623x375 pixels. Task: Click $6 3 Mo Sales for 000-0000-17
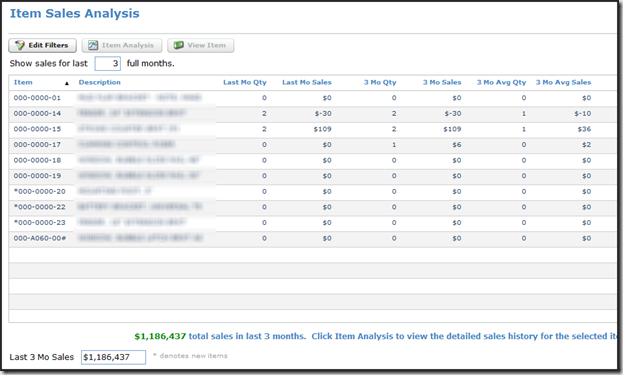tap(457, 145)
